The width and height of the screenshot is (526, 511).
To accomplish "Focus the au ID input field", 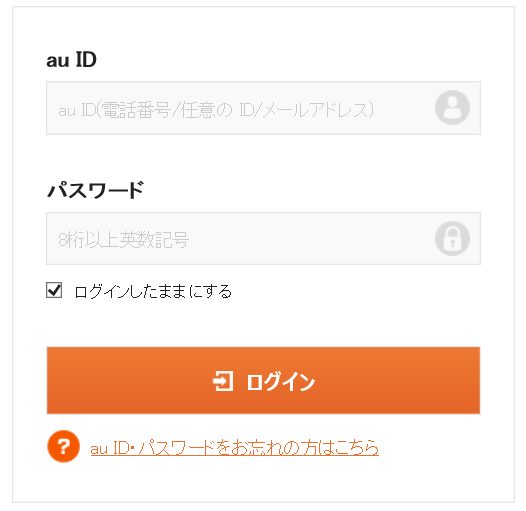I will click(263, 108).
